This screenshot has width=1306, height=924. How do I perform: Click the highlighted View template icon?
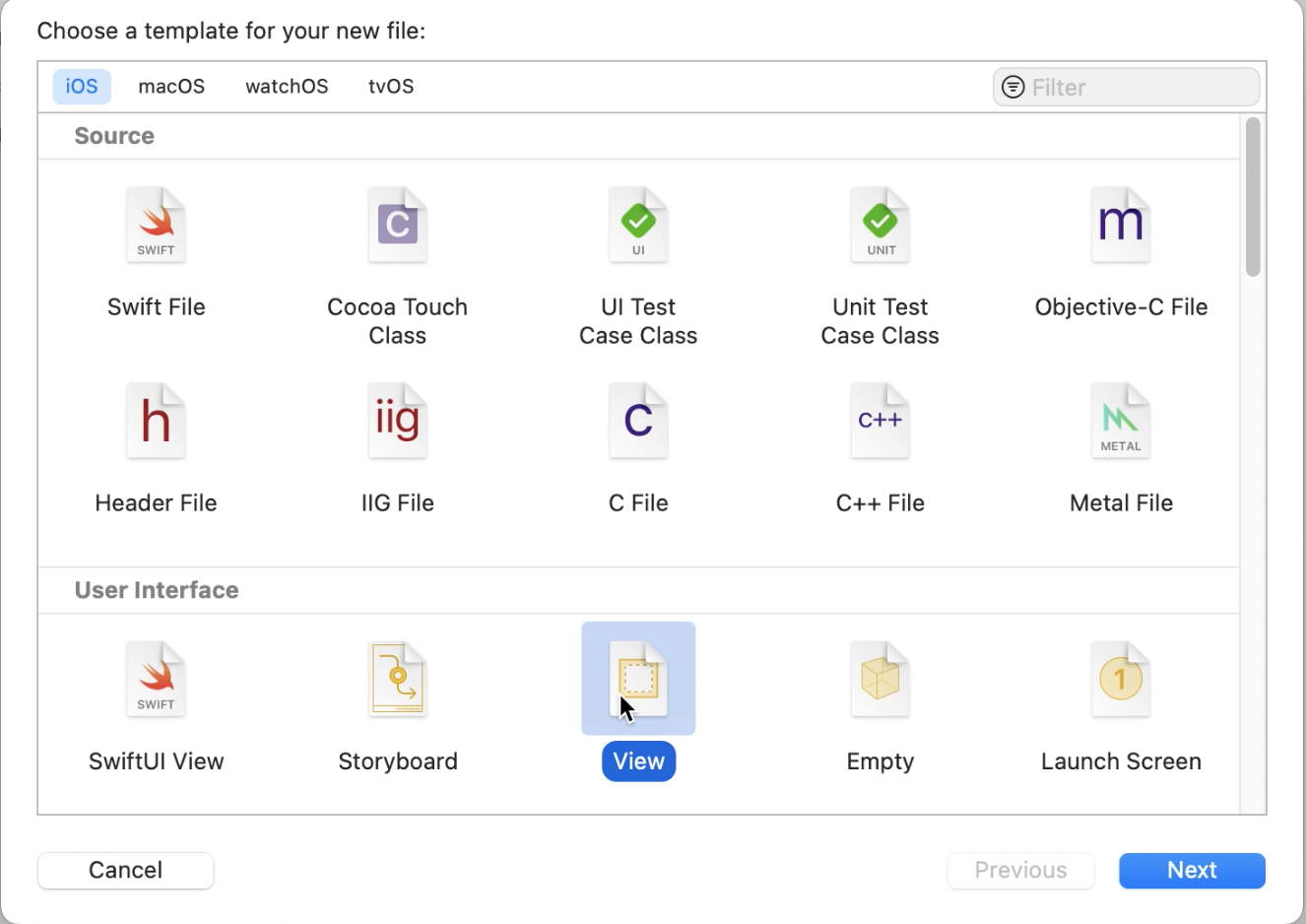tap(638, 679)
